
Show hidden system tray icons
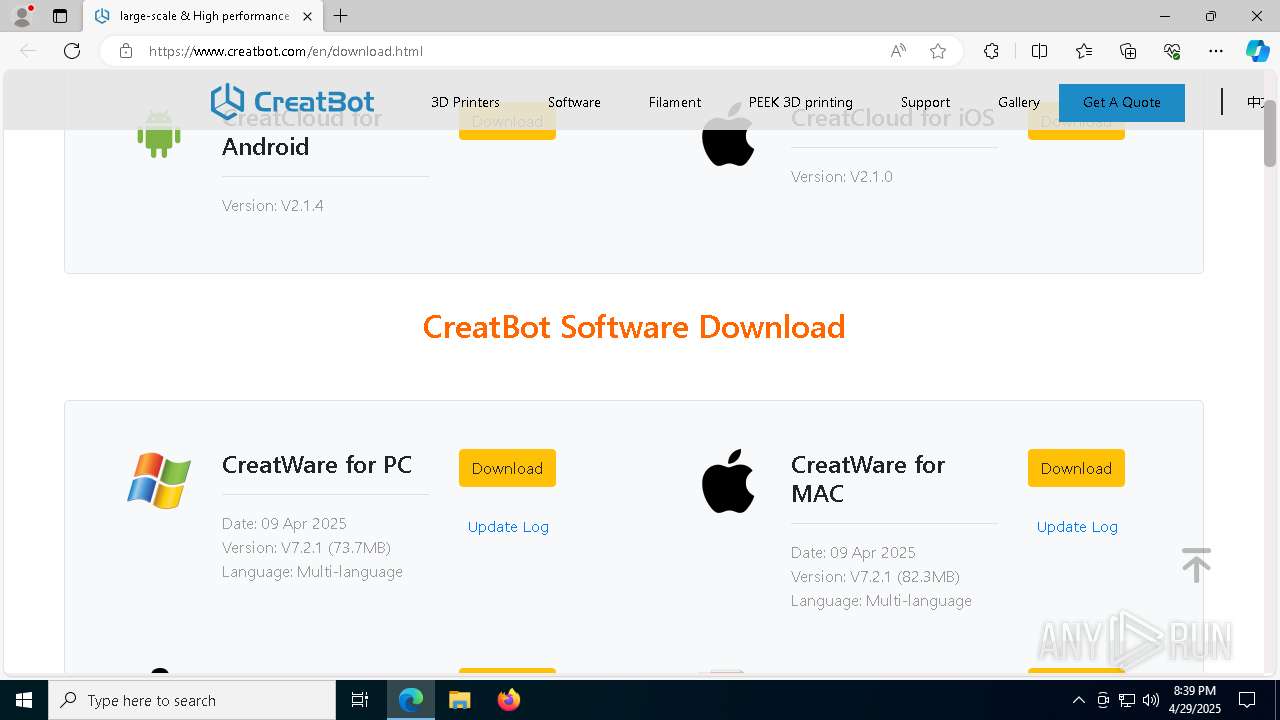tap(1078, 700)
